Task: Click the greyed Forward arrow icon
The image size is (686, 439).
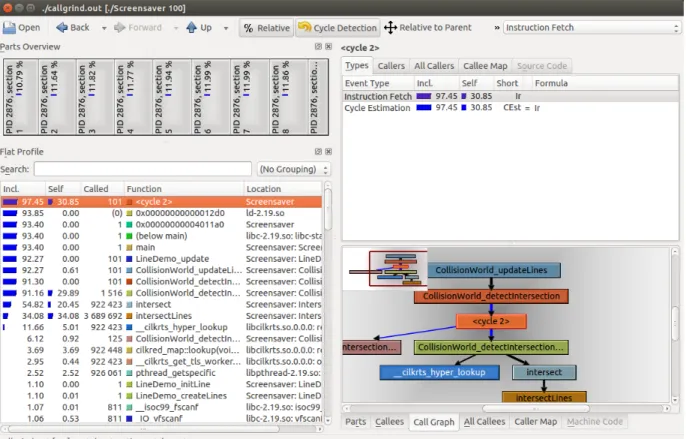Action: tap(119, 28)
